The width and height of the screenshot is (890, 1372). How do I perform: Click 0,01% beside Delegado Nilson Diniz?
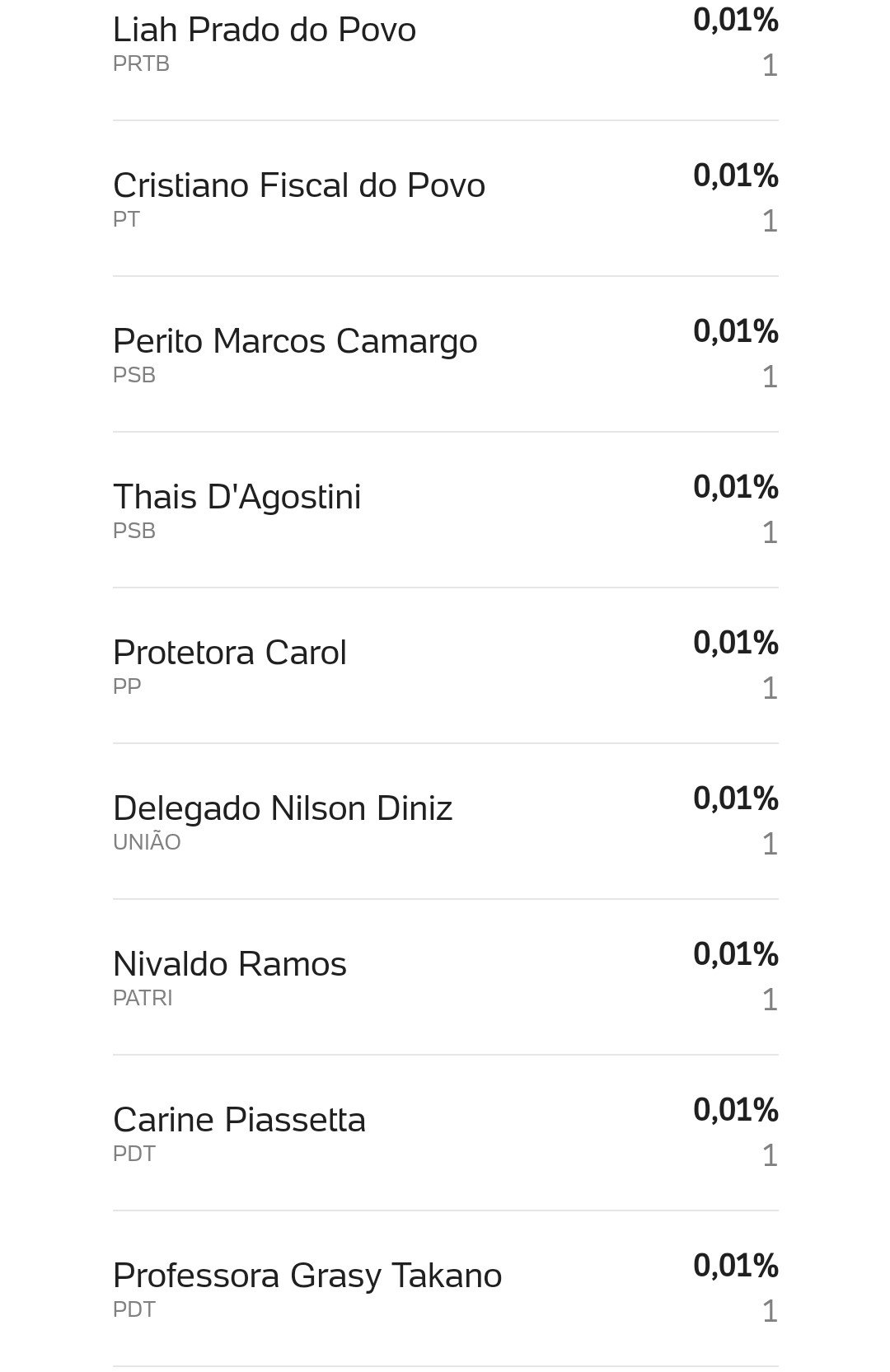pyautogui.click(x=736, y=798)
